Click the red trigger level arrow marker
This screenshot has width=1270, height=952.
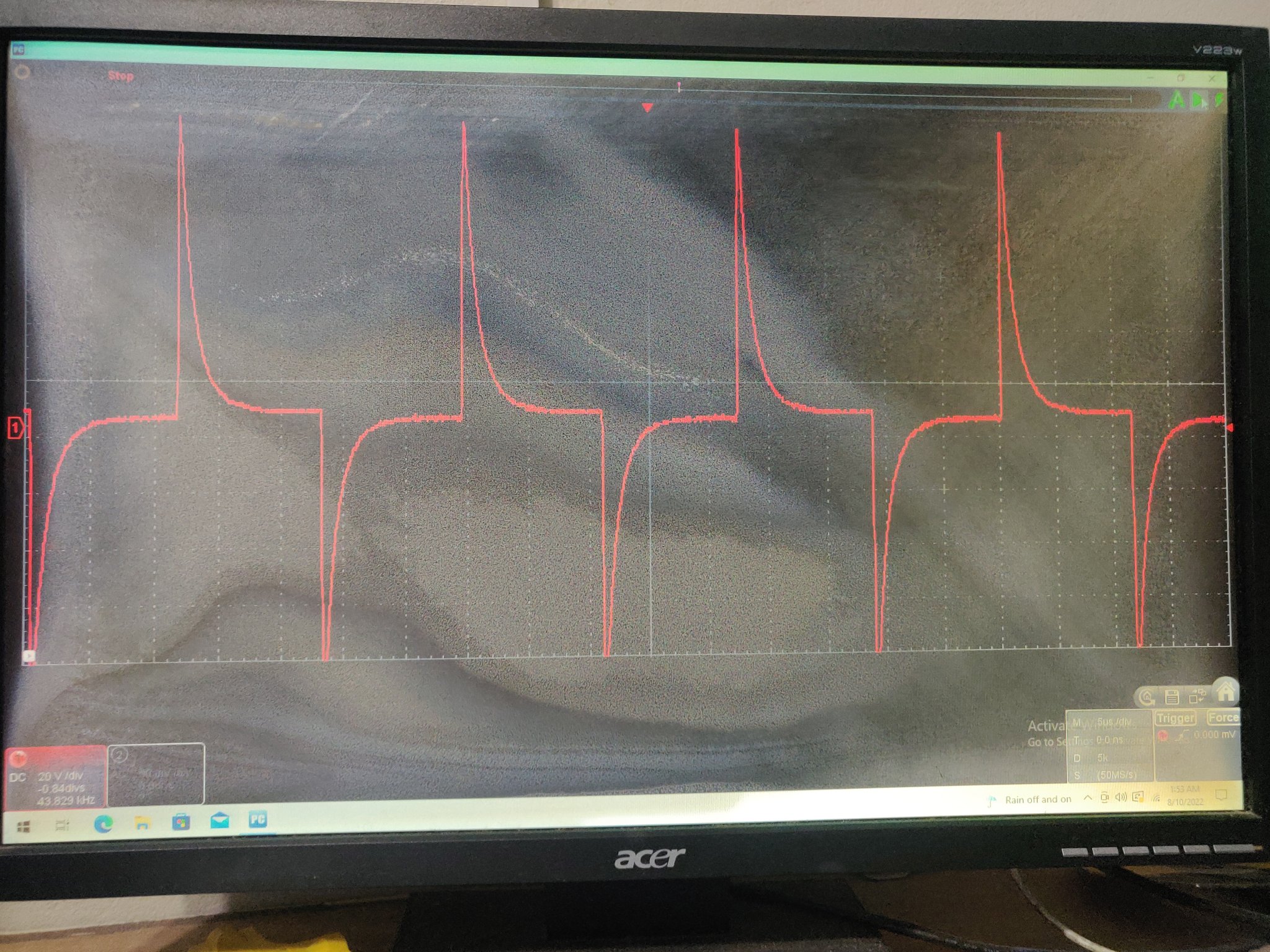(x=1229, y=427)
